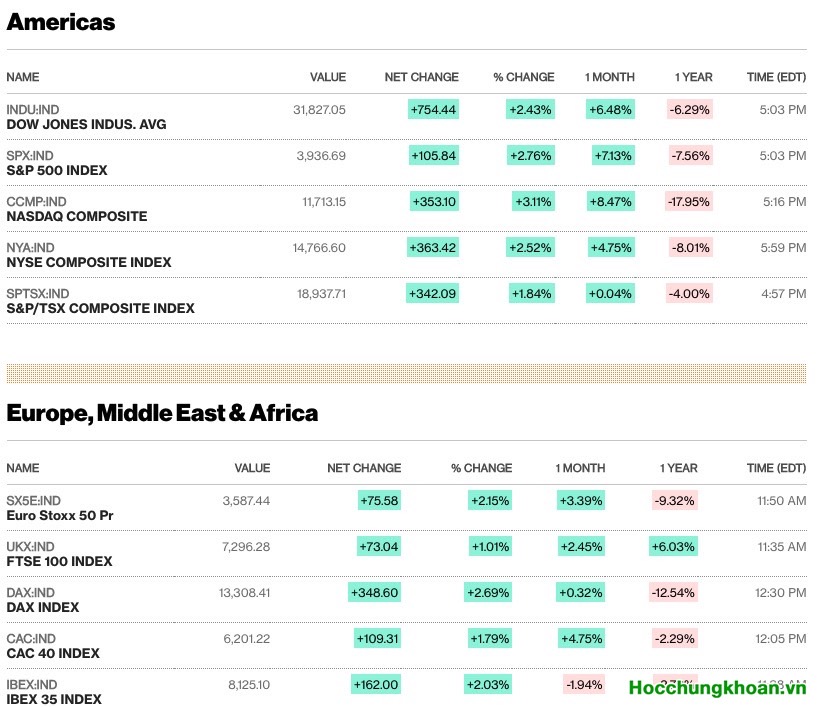Click the Europe, Middle East & Africa heading

[x=162, y=413]
